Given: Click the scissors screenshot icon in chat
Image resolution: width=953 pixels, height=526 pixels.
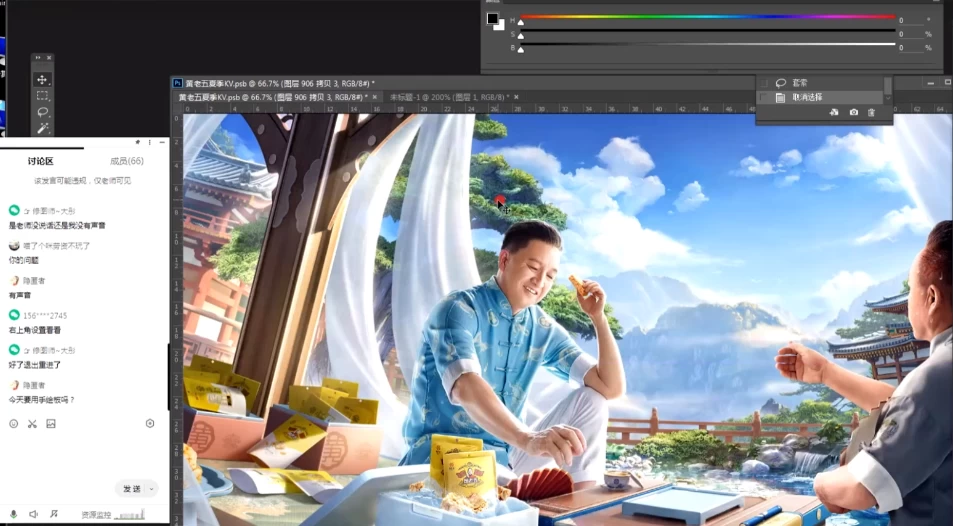Looking at the screenshot, I should [x=32, y=424].
